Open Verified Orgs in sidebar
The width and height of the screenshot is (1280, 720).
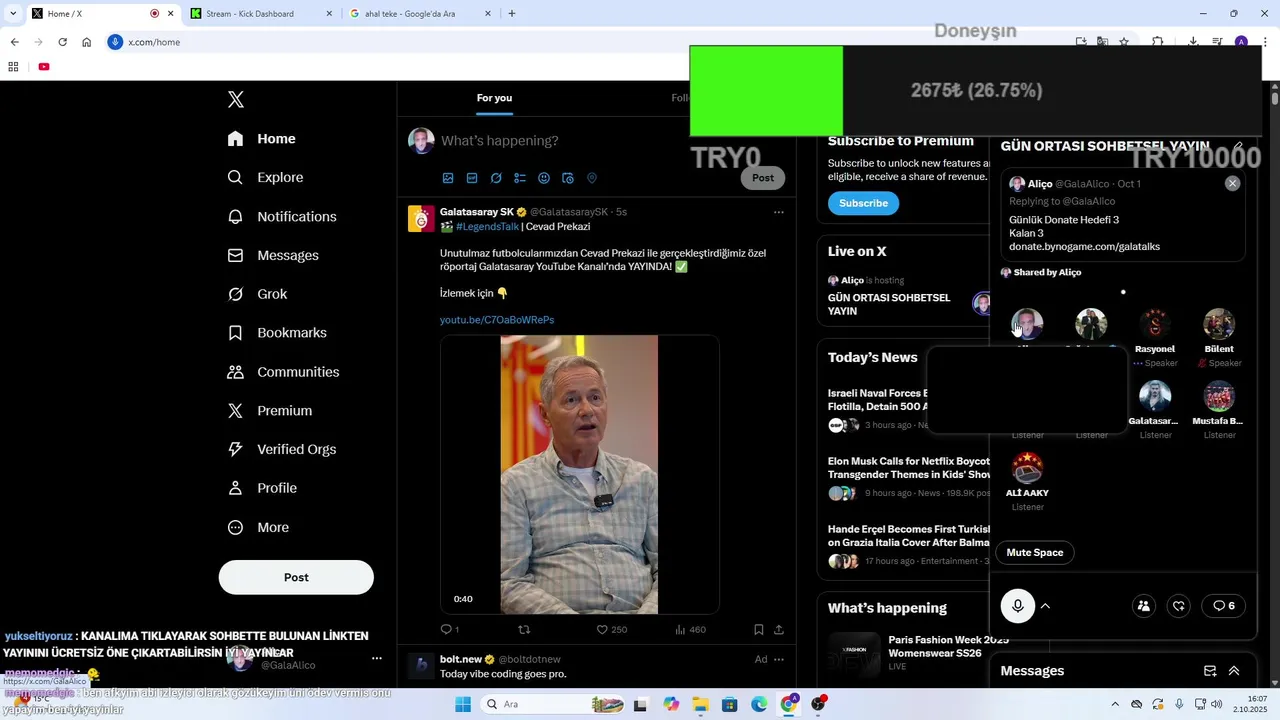point(282,449)
